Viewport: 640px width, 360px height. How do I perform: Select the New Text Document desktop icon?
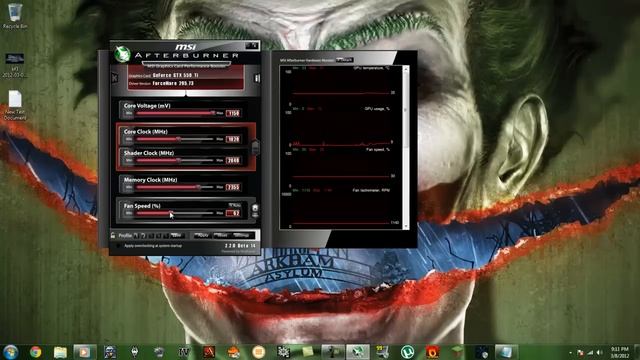point(15,105)
